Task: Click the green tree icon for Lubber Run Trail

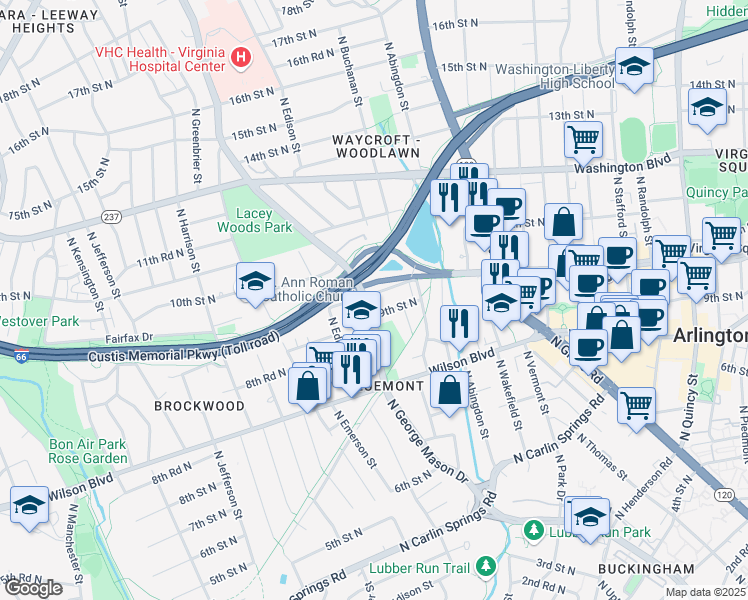Action: pyautogui.click(x=486, y=567)
